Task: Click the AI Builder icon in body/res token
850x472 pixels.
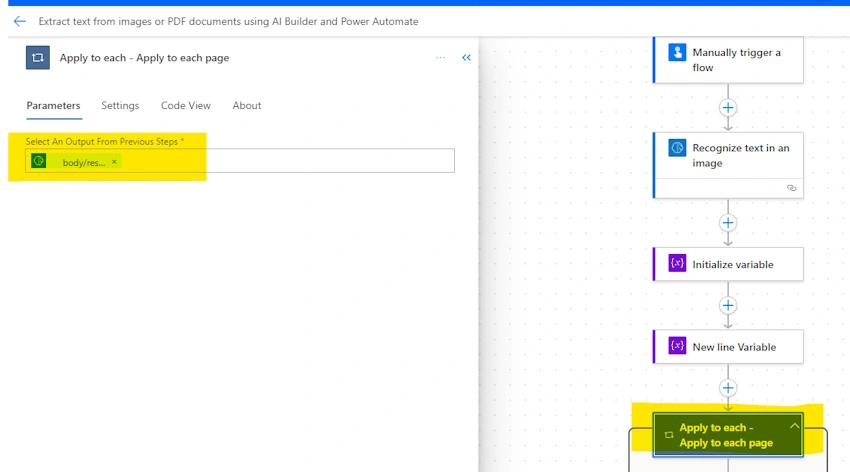Action: 38,161
